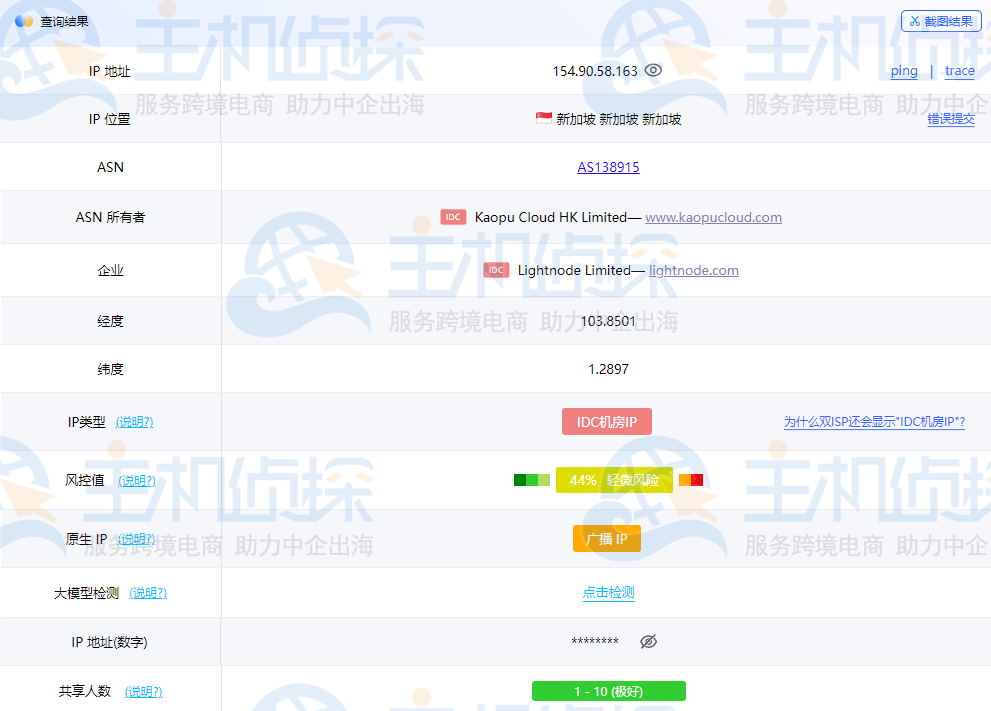
Task: Click the IDC tag beside Kaopu Cloud HK Limited
Action: click(x=453, y=217)
